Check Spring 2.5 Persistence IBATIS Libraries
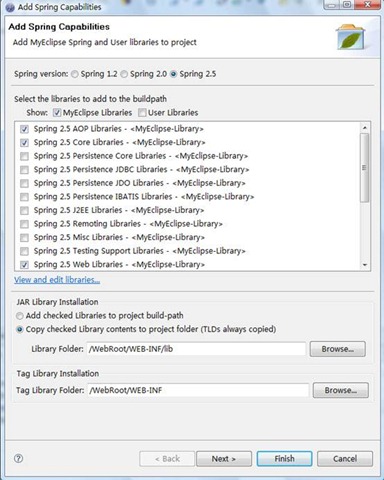The image size is (384, 480). click(24, 197)
